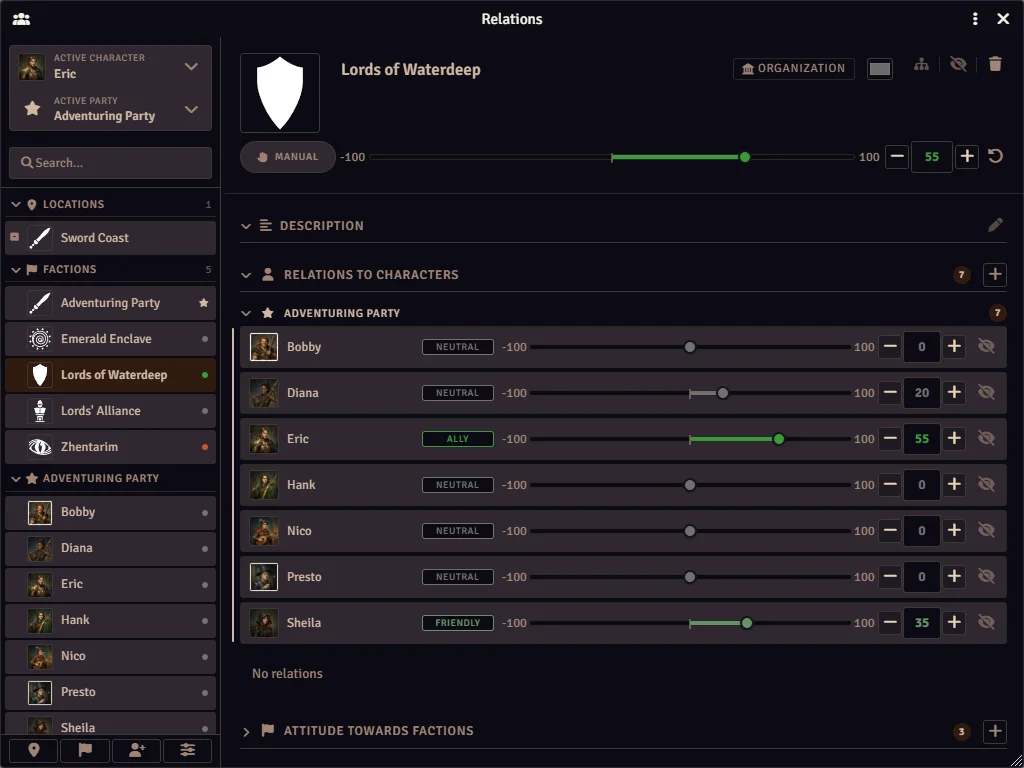The image size is (1024, 768).
Task: Select Lords of Waterdeep in faction list
Action: (x=110, y=375)
